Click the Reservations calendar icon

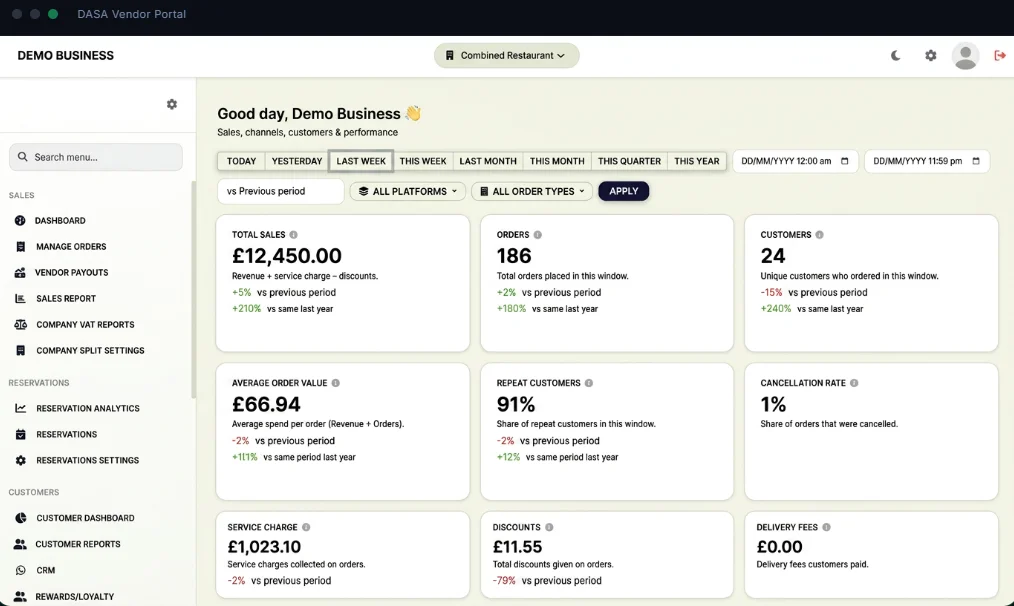(21, 434)
